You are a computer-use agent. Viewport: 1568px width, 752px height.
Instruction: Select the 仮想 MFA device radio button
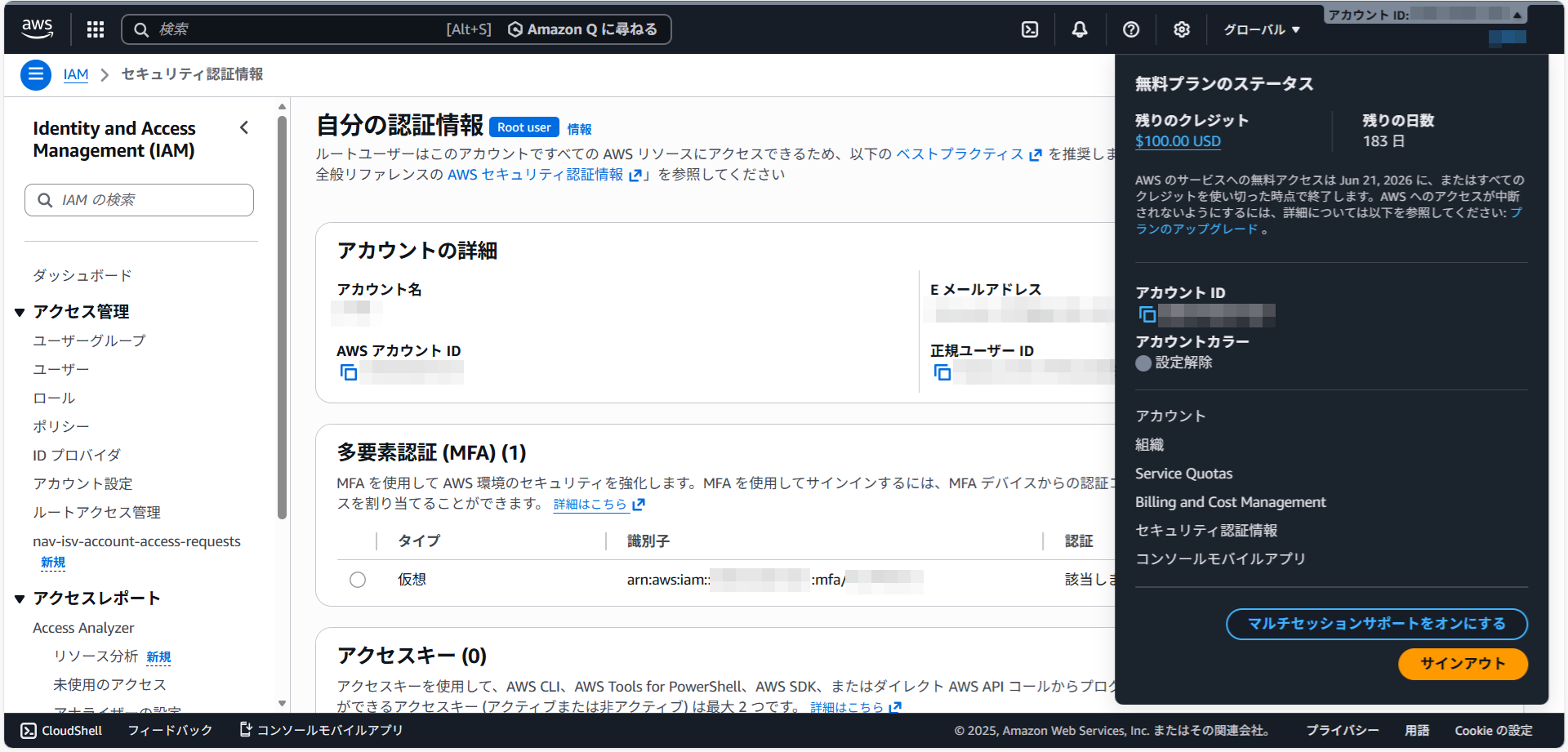(x=358, y=580)
